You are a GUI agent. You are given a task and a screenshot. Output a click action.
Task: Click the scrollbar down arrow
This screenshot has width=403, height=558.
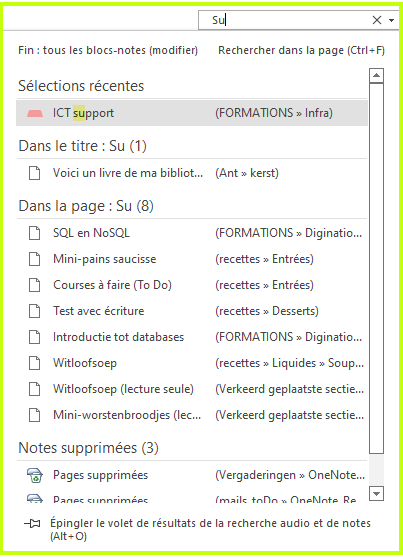(376, 493)
